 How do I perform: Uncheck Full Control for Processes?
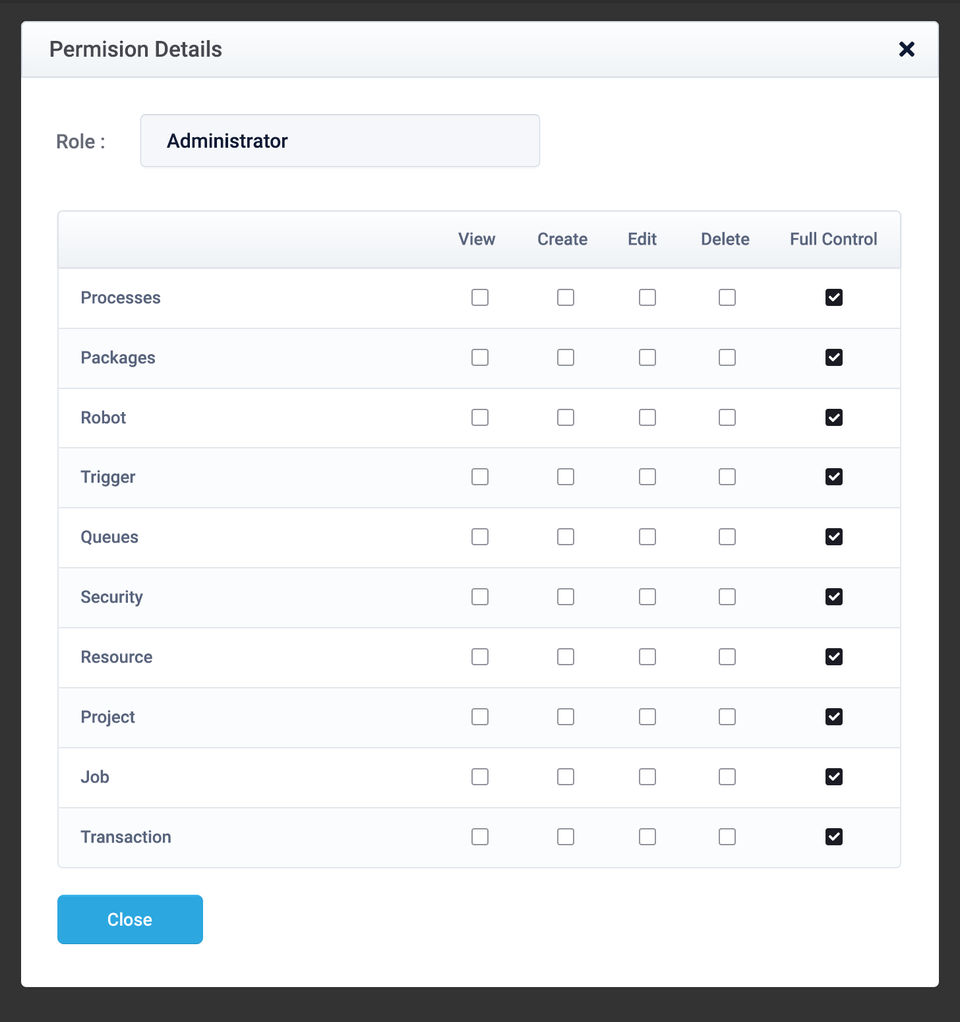click(x=834, y=297)
